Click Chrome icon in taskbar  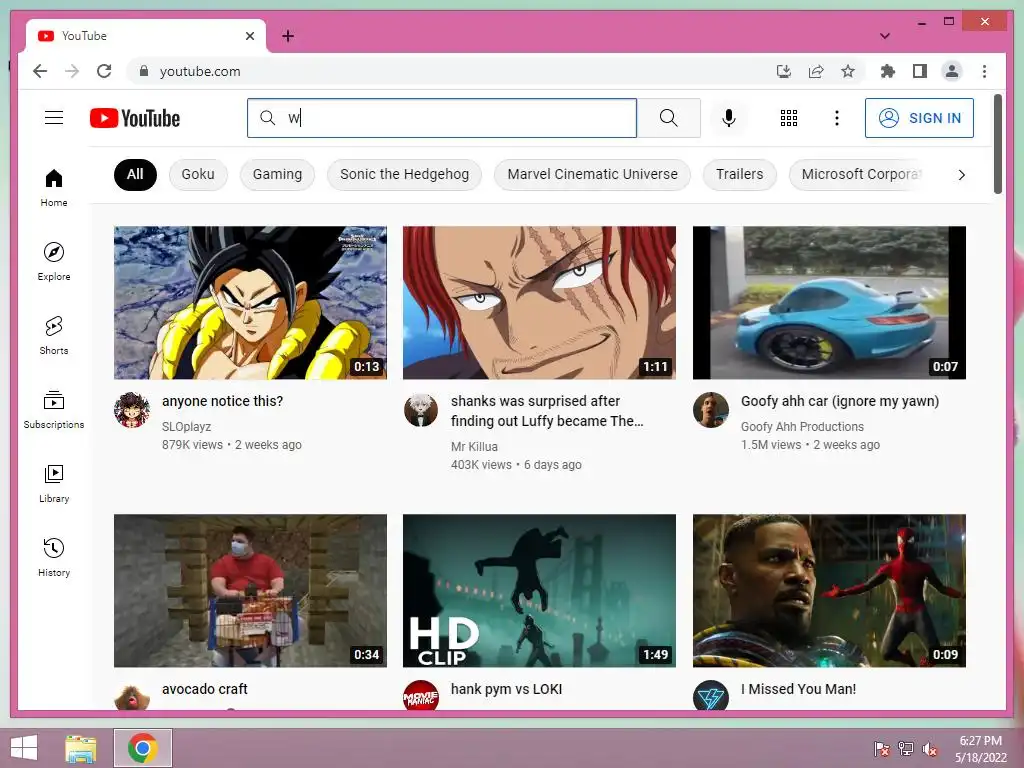[x=143, y=748]
